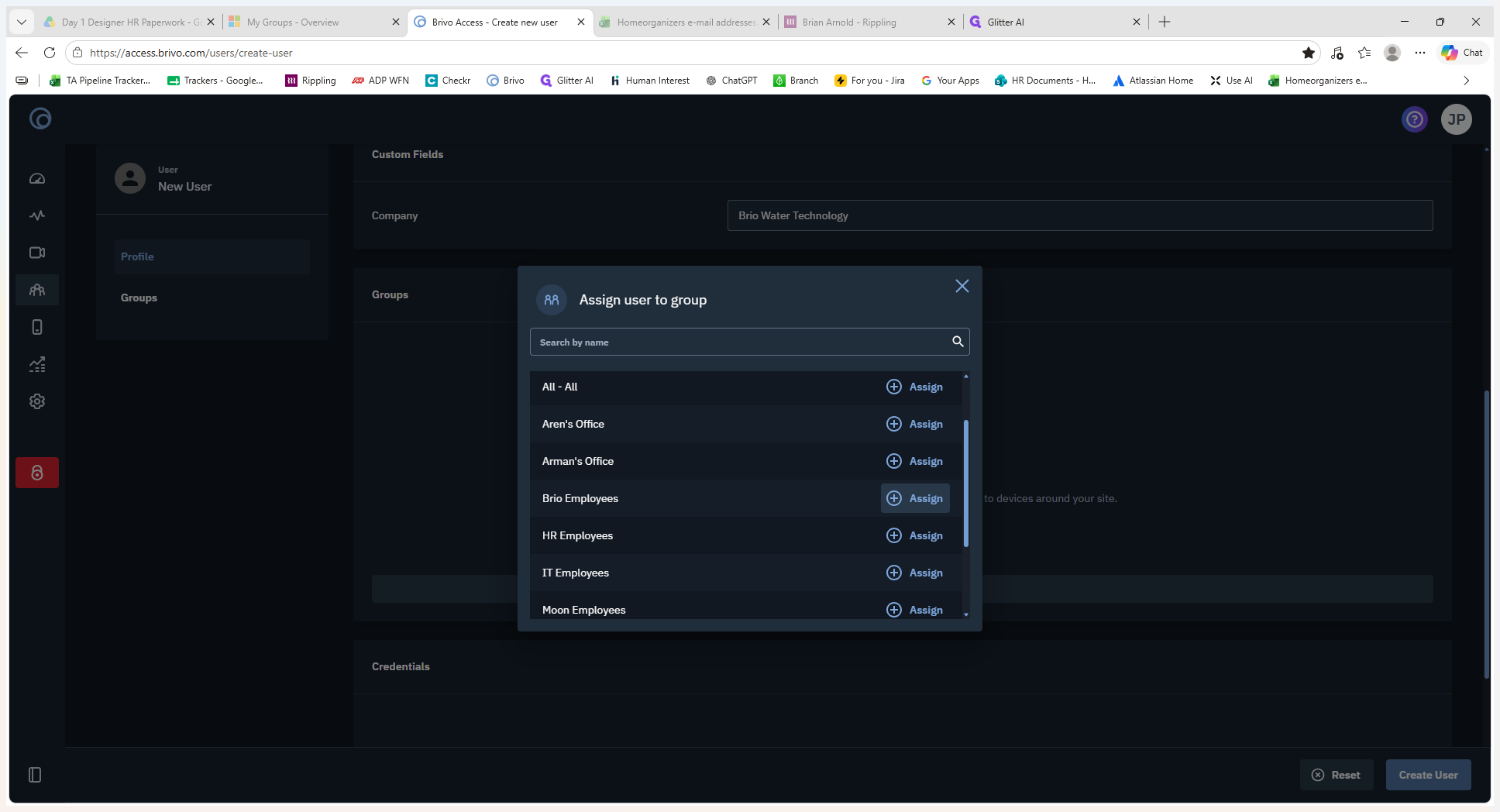Screen dimensions: 1500x812
Task: Click the Brivo logo at top left
Action: (40, 119)
